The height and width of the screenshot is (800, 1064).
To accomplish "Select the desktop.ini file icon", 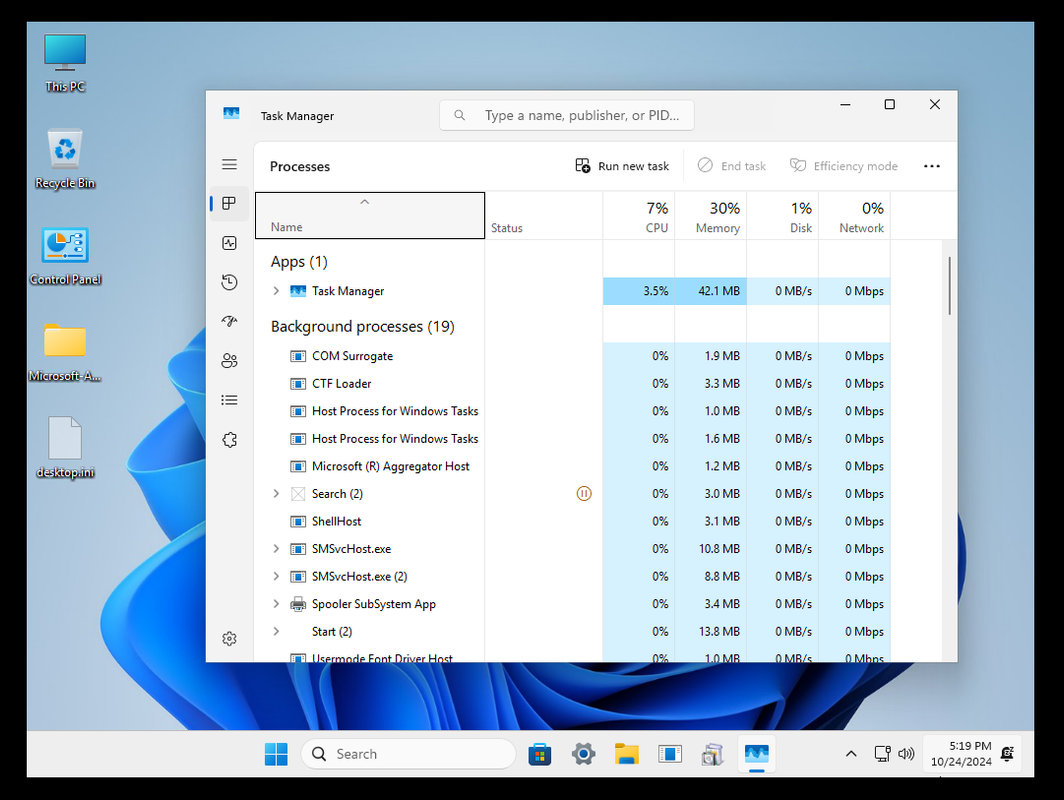I will (65, 449).
